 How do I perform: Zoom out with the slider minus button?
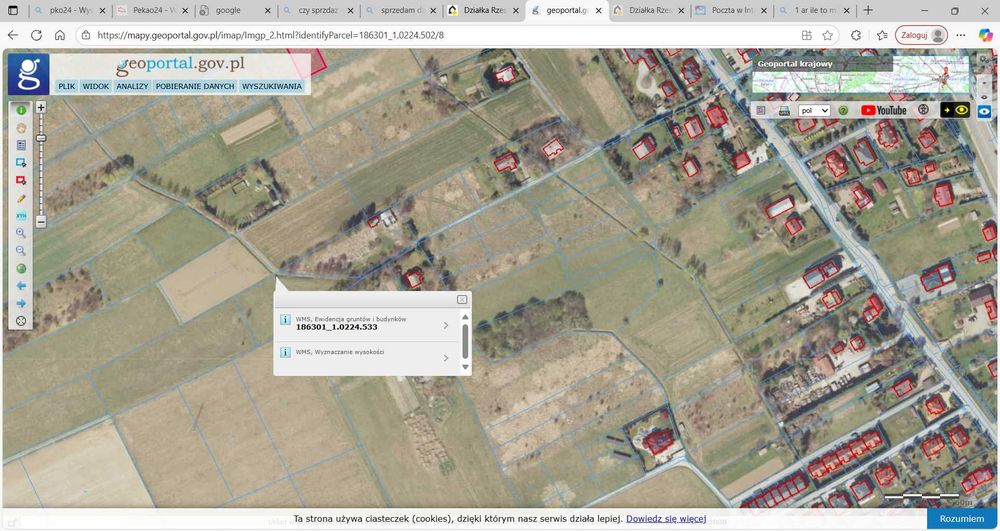(41, 222)
